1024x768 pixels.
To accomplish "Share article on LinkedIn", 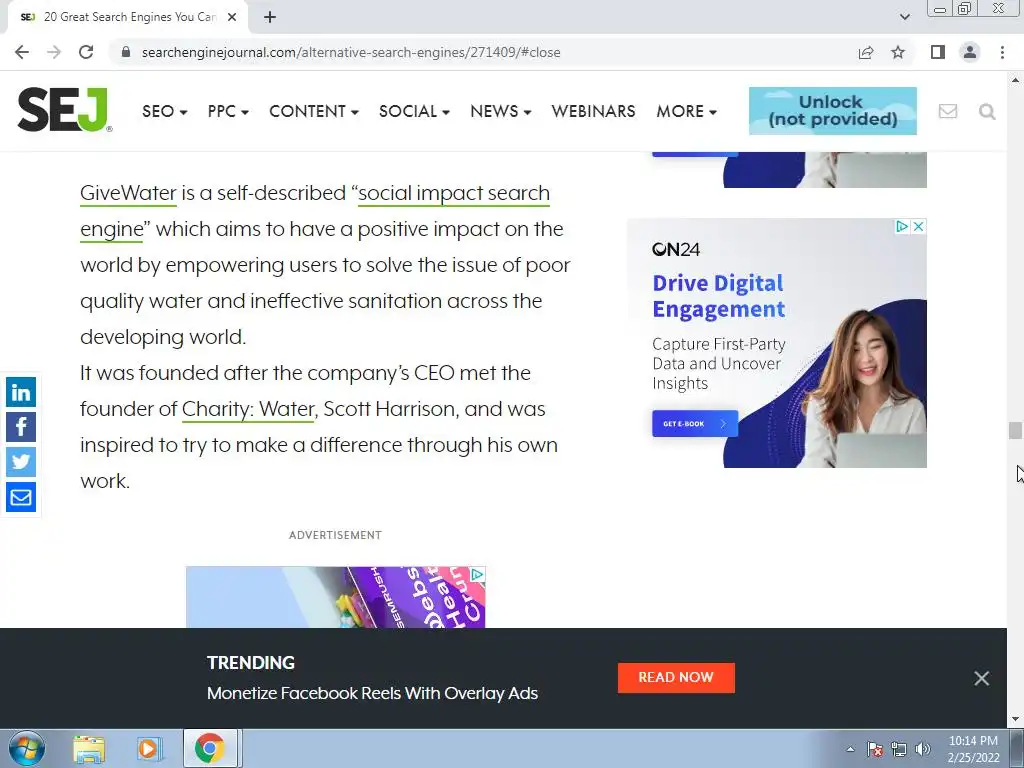I will tap(21, 392).
